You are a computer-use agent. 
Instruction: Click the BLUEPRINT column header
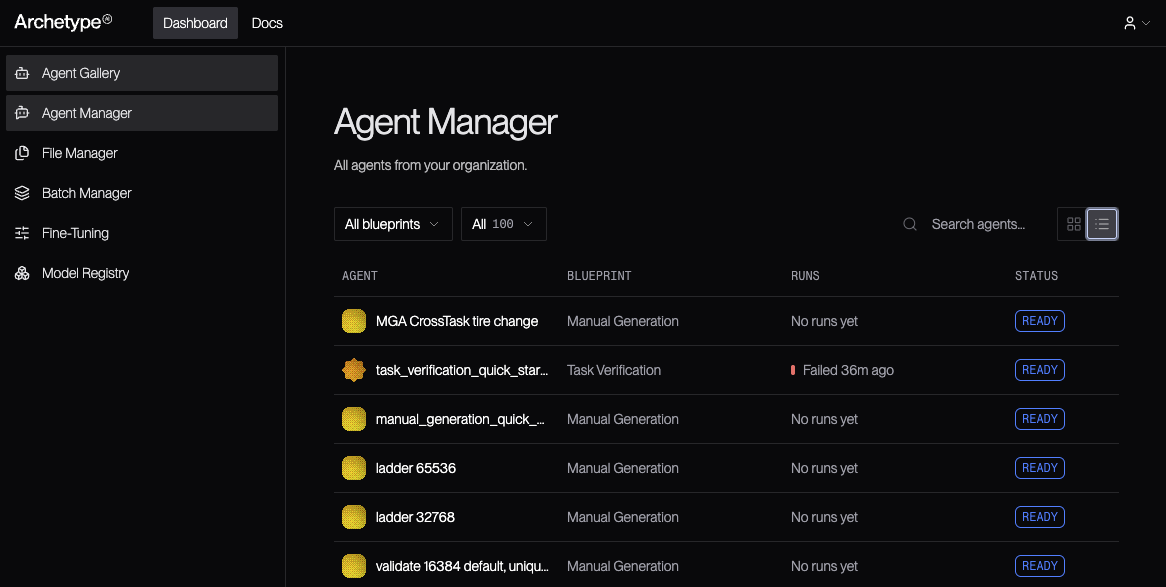[x=599, y=275]
